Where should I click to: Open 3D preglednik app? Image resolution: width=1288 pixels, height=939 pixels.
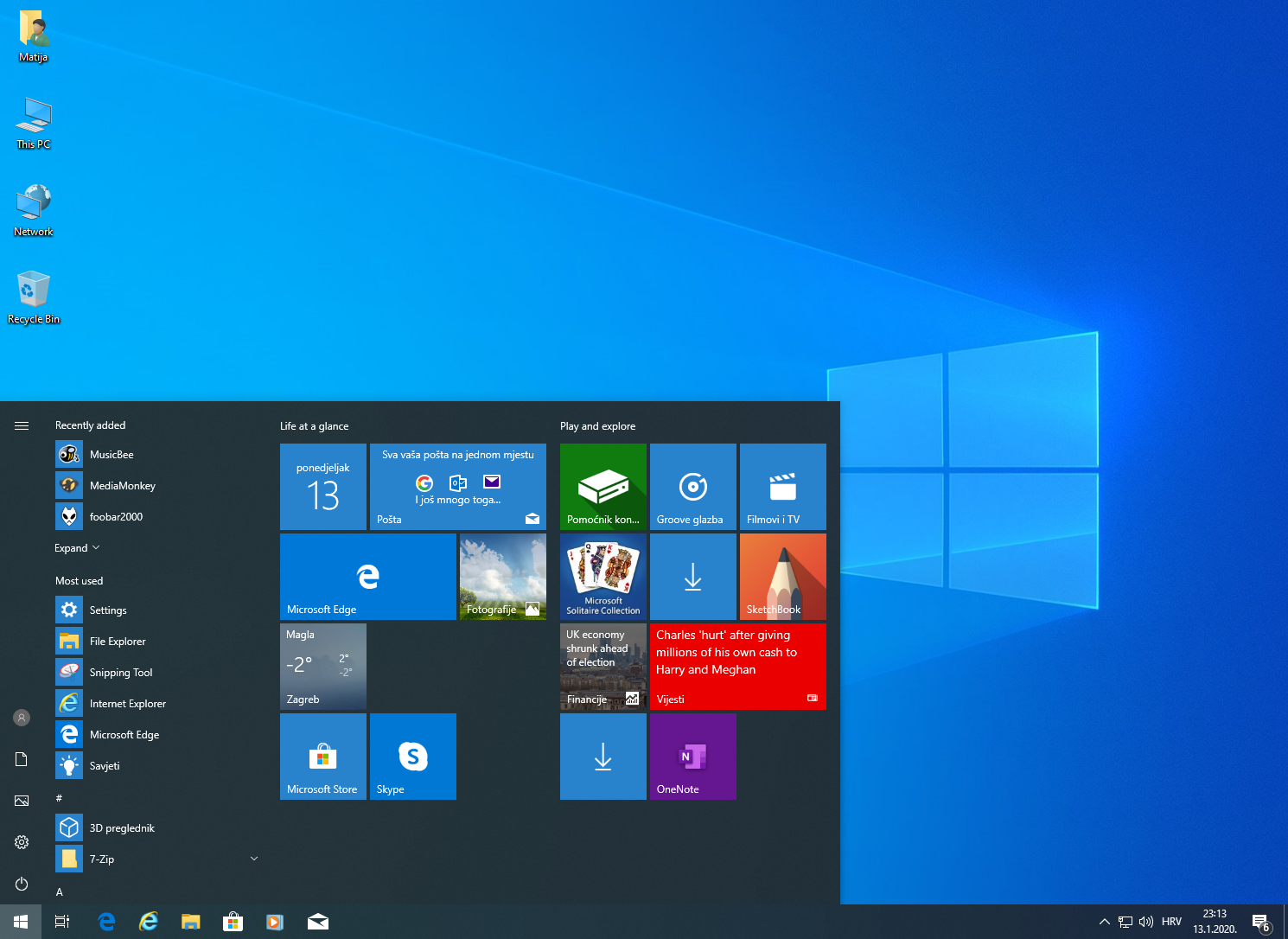tap(156, 828)
